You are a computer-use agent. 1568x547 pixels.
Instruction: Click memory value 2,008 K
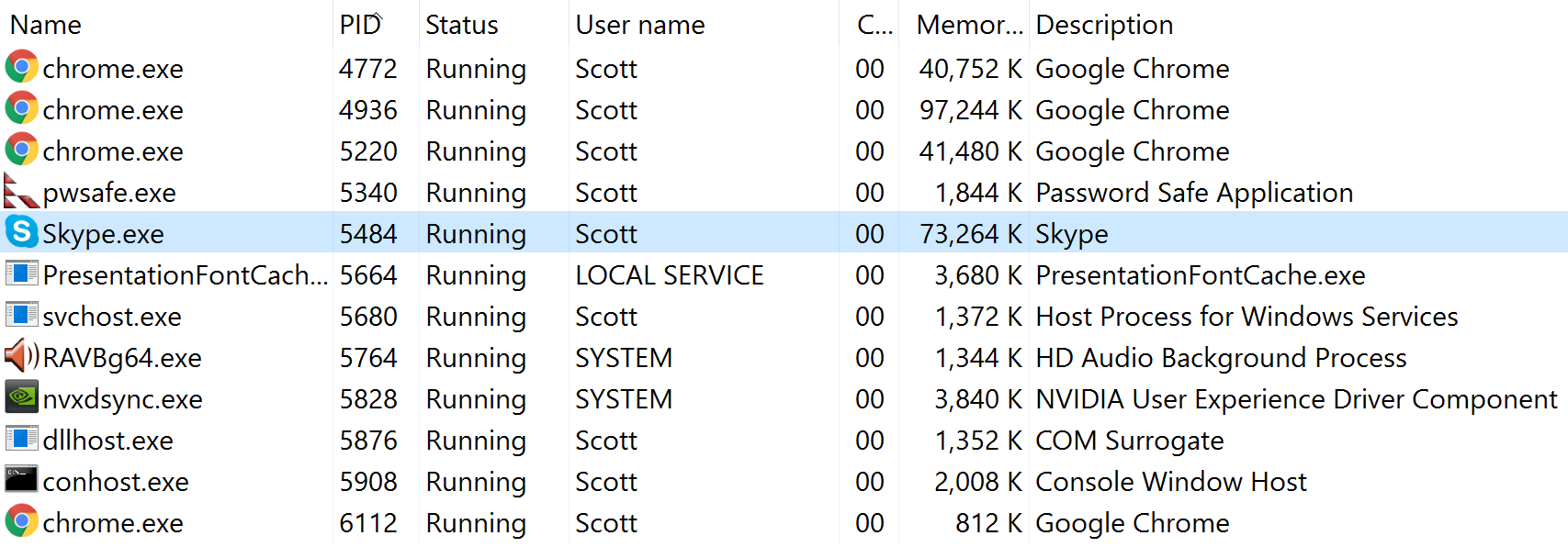[978, 482]
